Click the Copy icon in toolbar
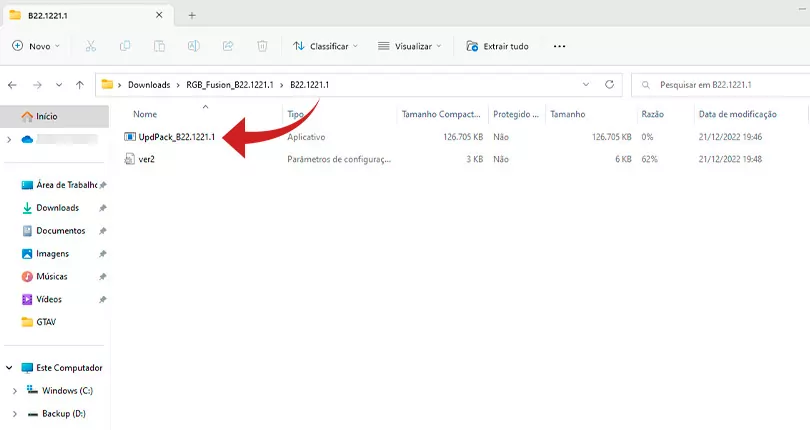Image resolution: width=810 pixels, height=430 pixels. [x=125, y=46]
